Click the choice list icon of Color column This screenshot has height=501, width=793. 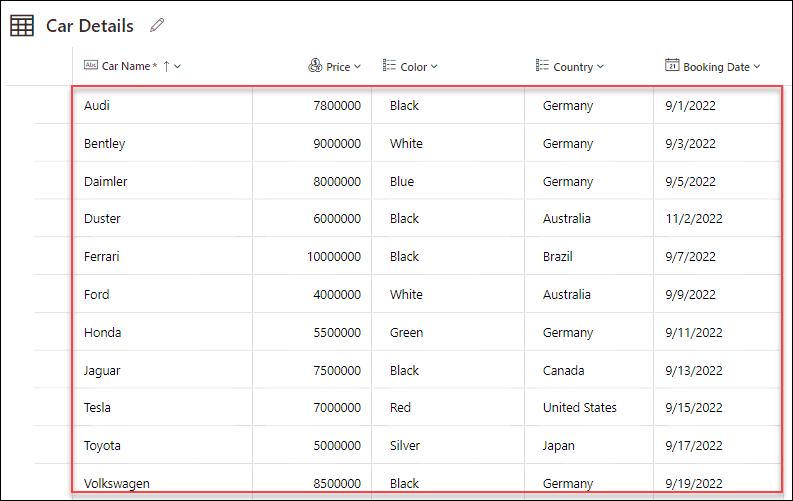pos(389,65)
